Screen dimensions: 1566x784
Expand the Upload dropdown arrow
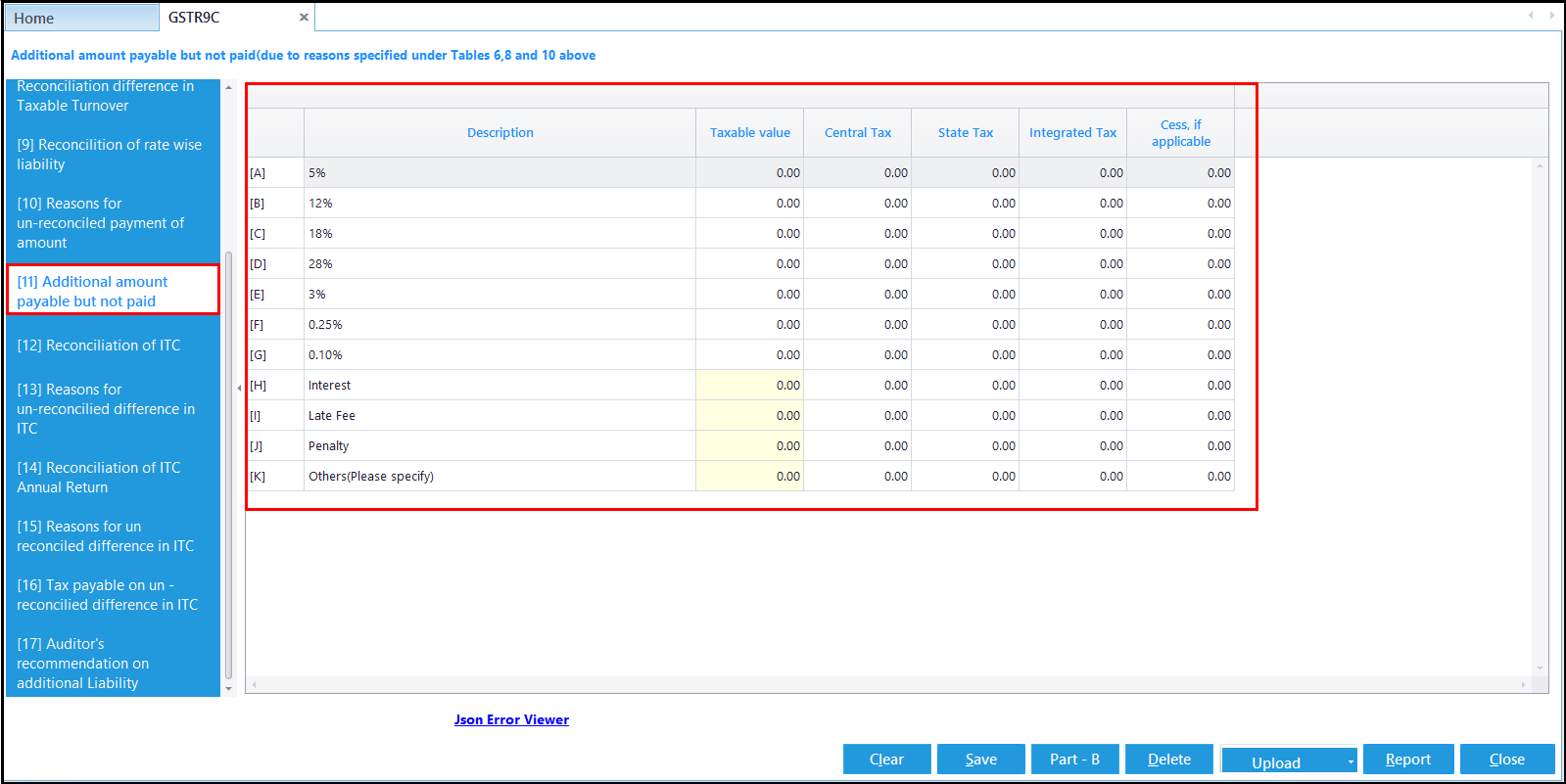(x=1351, y=762)
